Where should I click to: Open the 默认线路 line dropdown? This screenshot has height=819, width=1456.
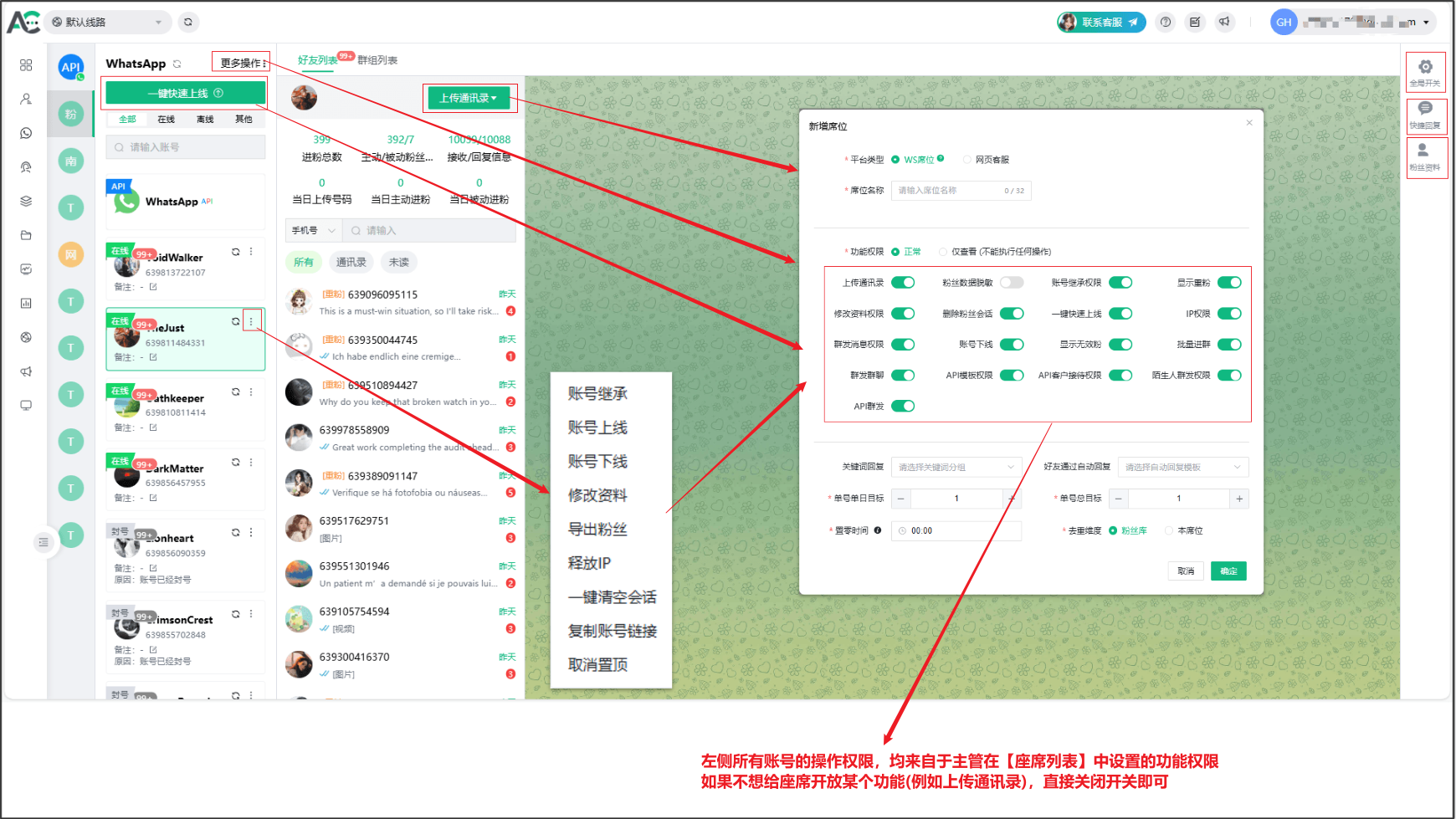point(108,23)
